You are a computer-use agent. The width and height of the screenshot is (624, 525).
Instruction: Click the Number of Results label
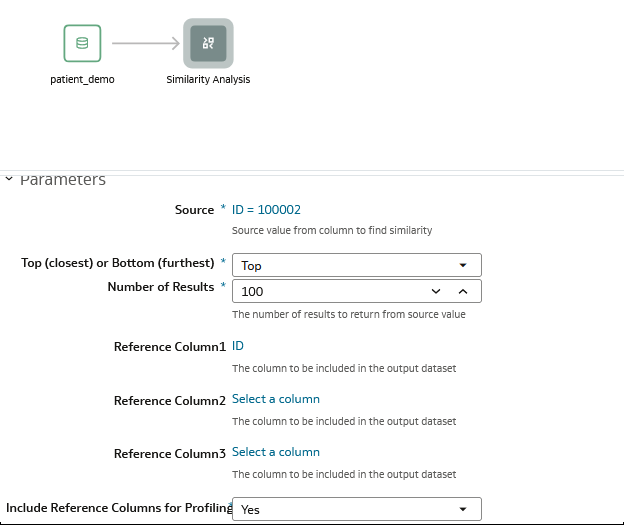coord(161,287)
